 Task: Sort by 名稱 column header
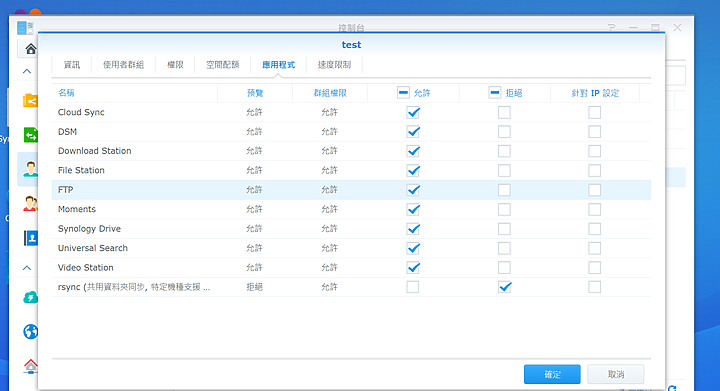66,93
